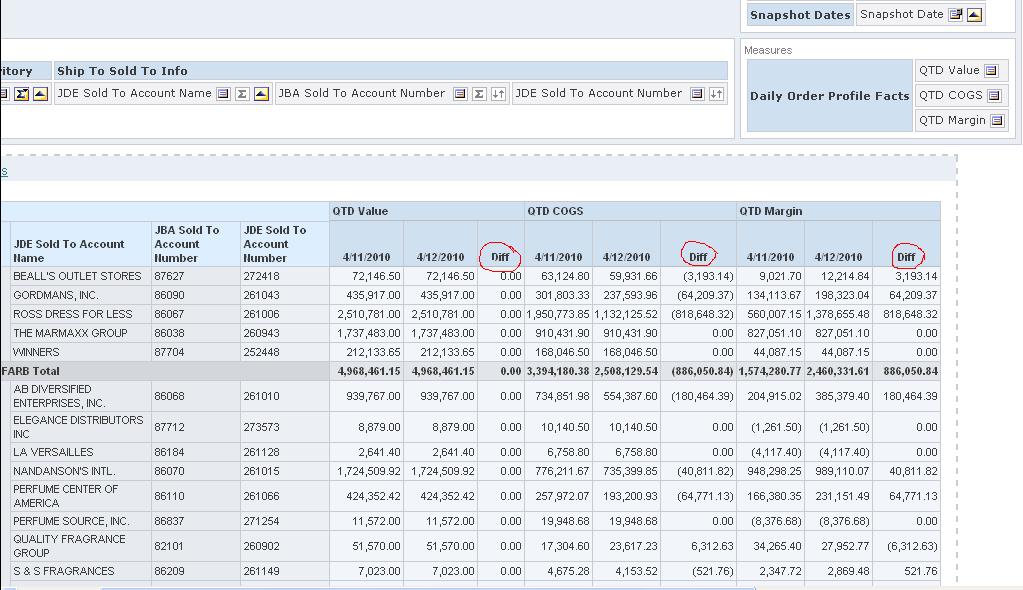This screenshot has width=1023, height=590.
Task: Open the menu icon beside JBA Sold To Account Number
Action: [x=459, y=93]
